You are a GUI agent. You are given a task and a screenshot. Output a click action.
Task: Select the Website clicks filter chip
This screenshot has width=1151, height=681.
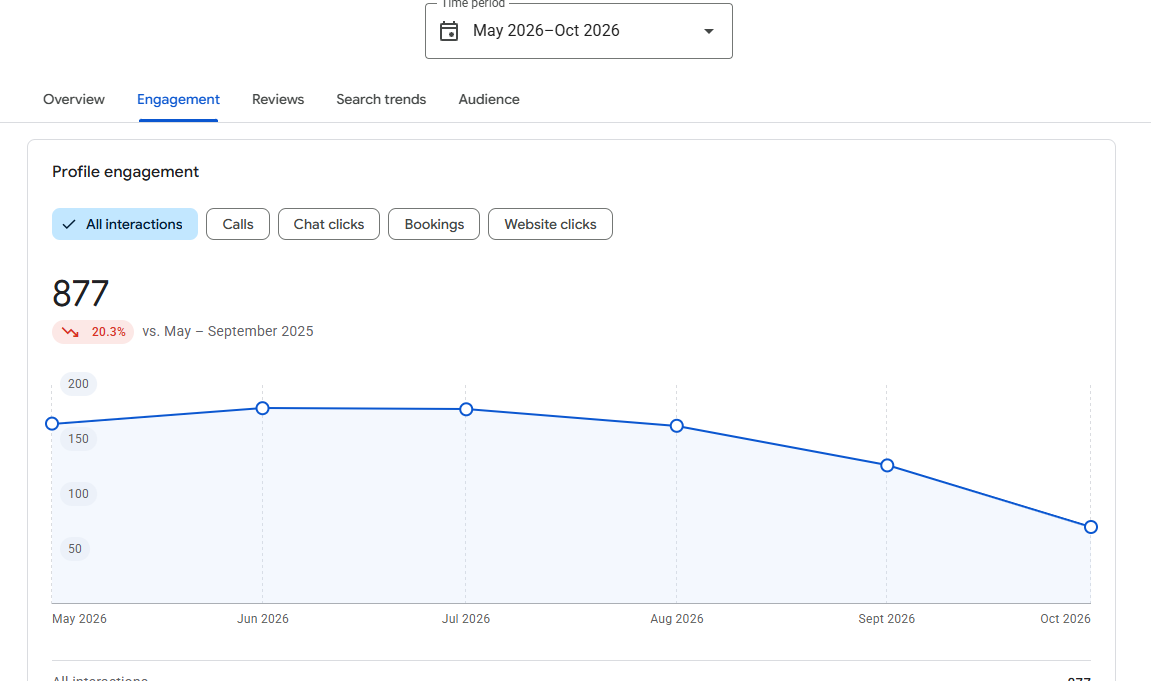pos(551,224)
